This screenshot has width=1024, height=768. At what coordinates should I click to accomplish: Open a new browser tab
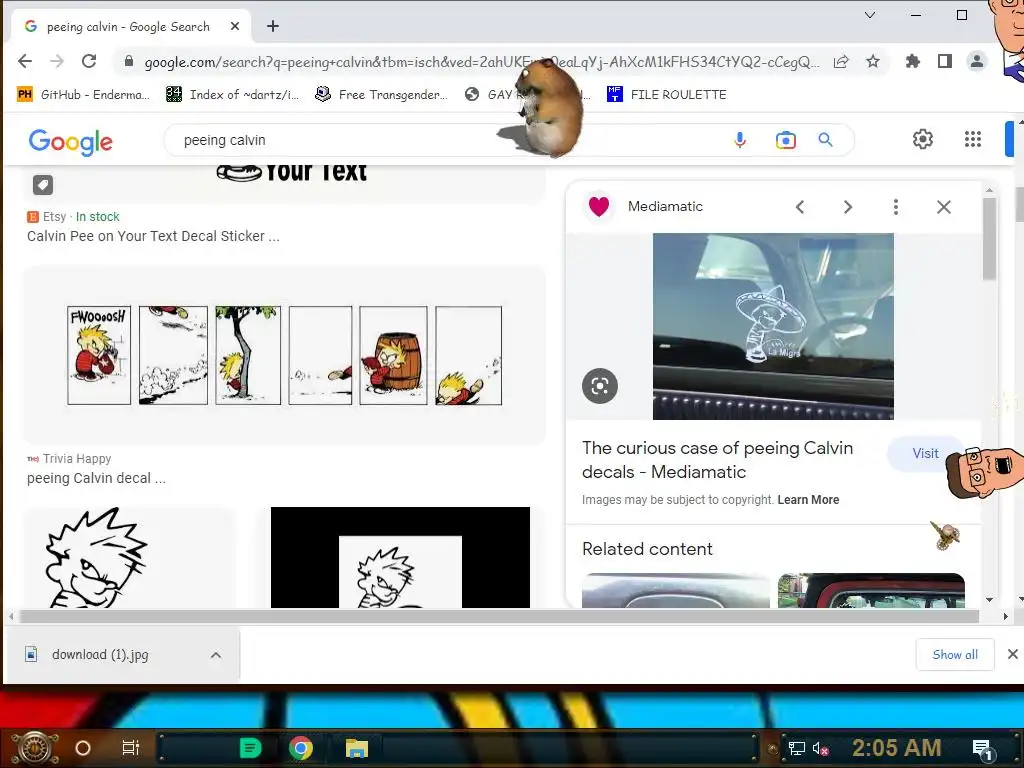[x=273, y=26]
